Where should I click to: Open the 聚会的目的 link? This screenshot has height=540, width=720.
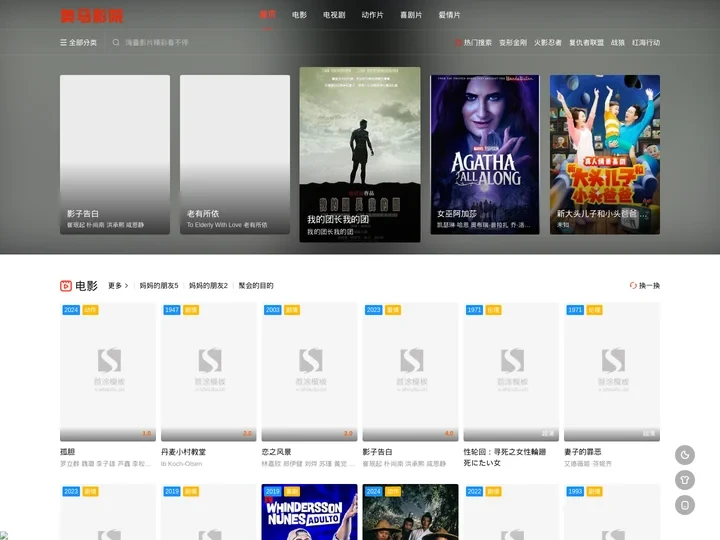256,286
